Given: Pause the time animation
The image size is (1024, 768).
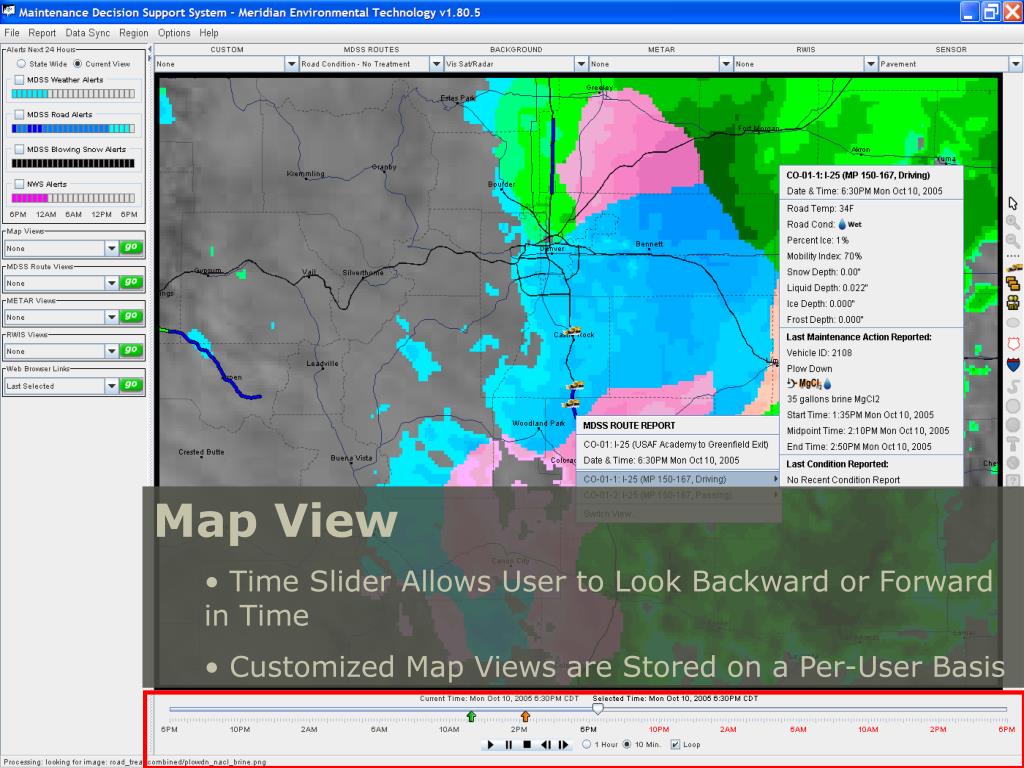Looking at the screenshot, I should point(509,744).
